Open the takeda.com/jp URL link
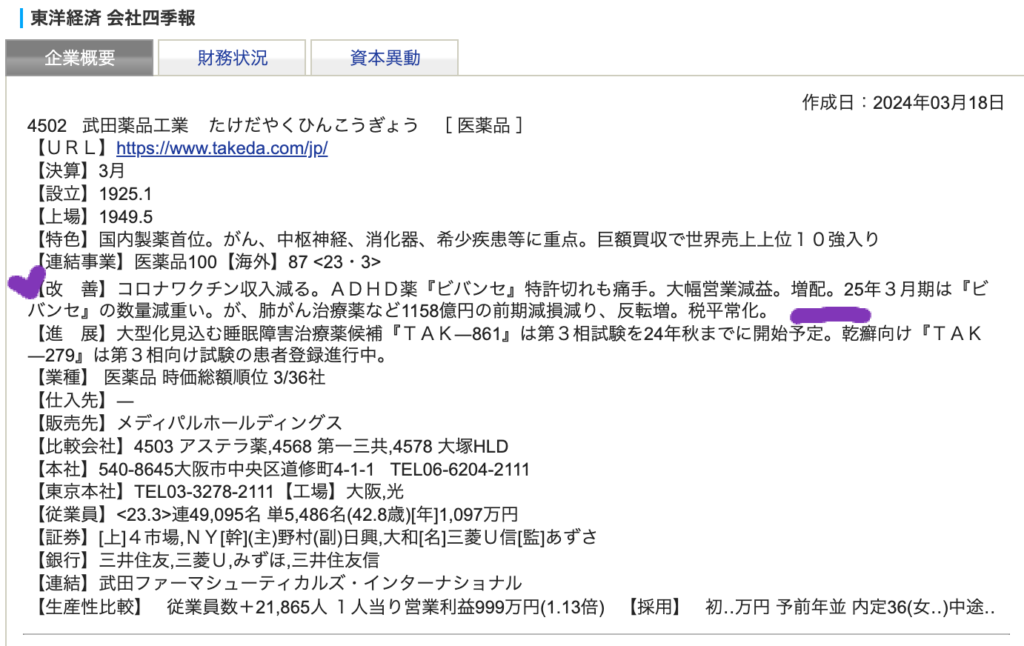 click(221, 148)
